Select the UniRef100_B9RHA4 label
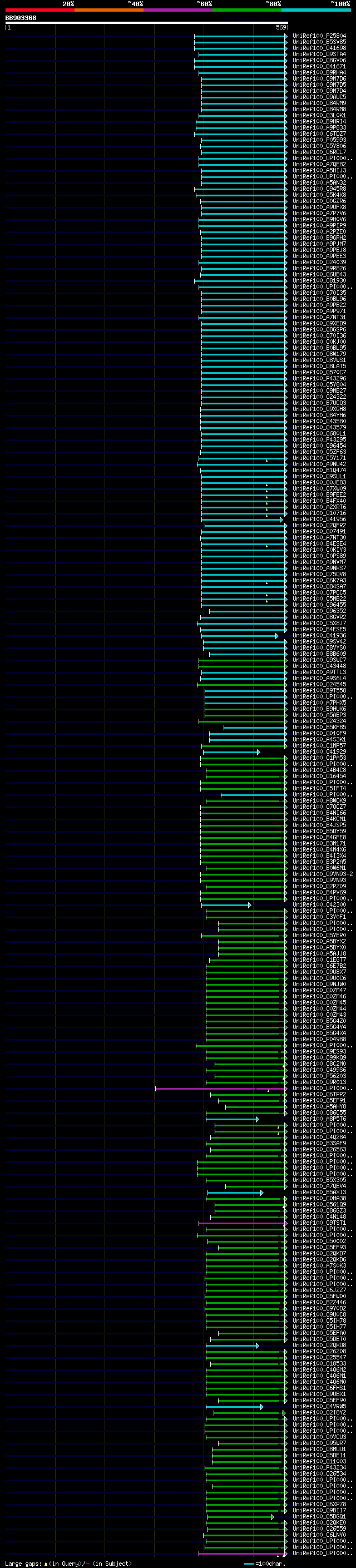Screen dimensions: 356x1568 [319, 72]
